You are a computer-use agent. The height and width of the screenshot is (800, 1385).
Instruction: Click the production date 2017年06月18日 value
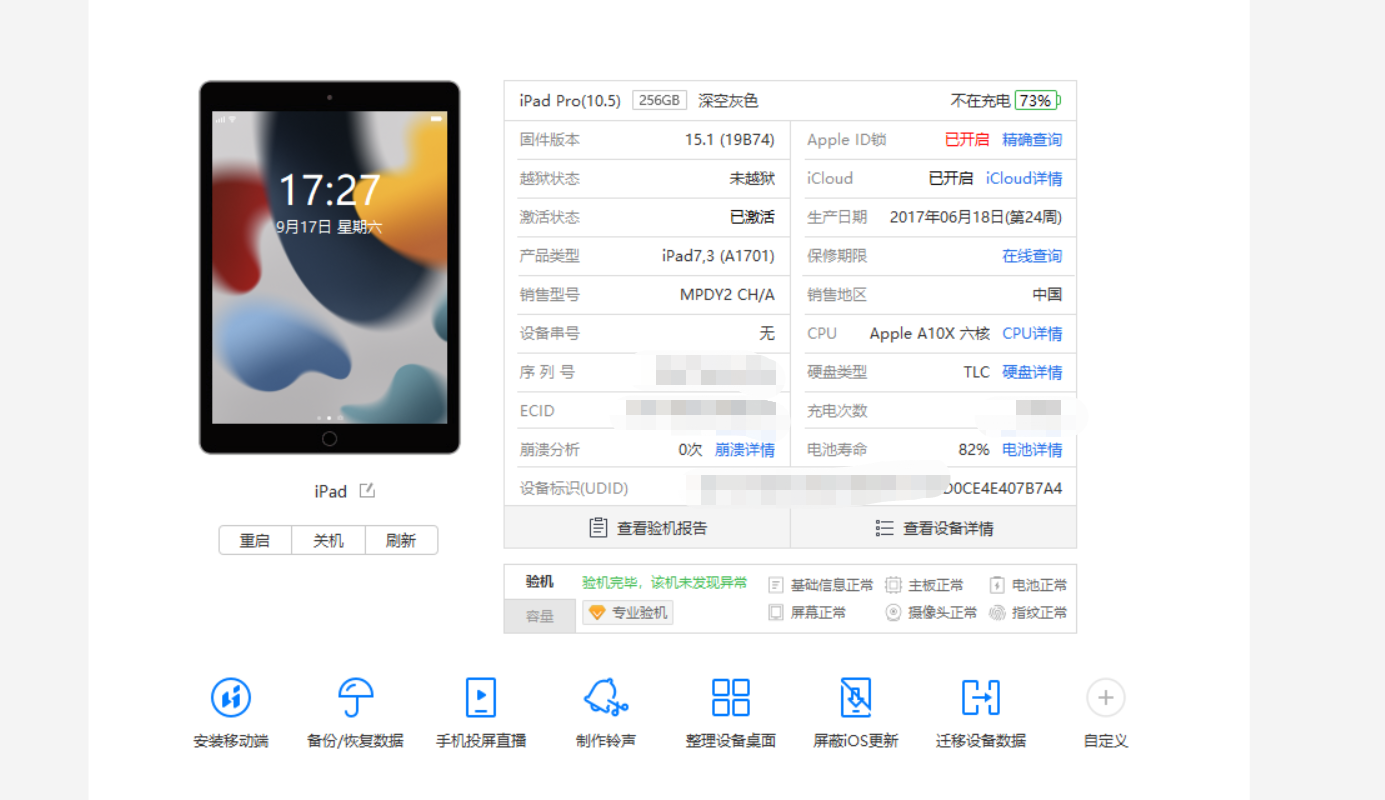coord(976,217)
